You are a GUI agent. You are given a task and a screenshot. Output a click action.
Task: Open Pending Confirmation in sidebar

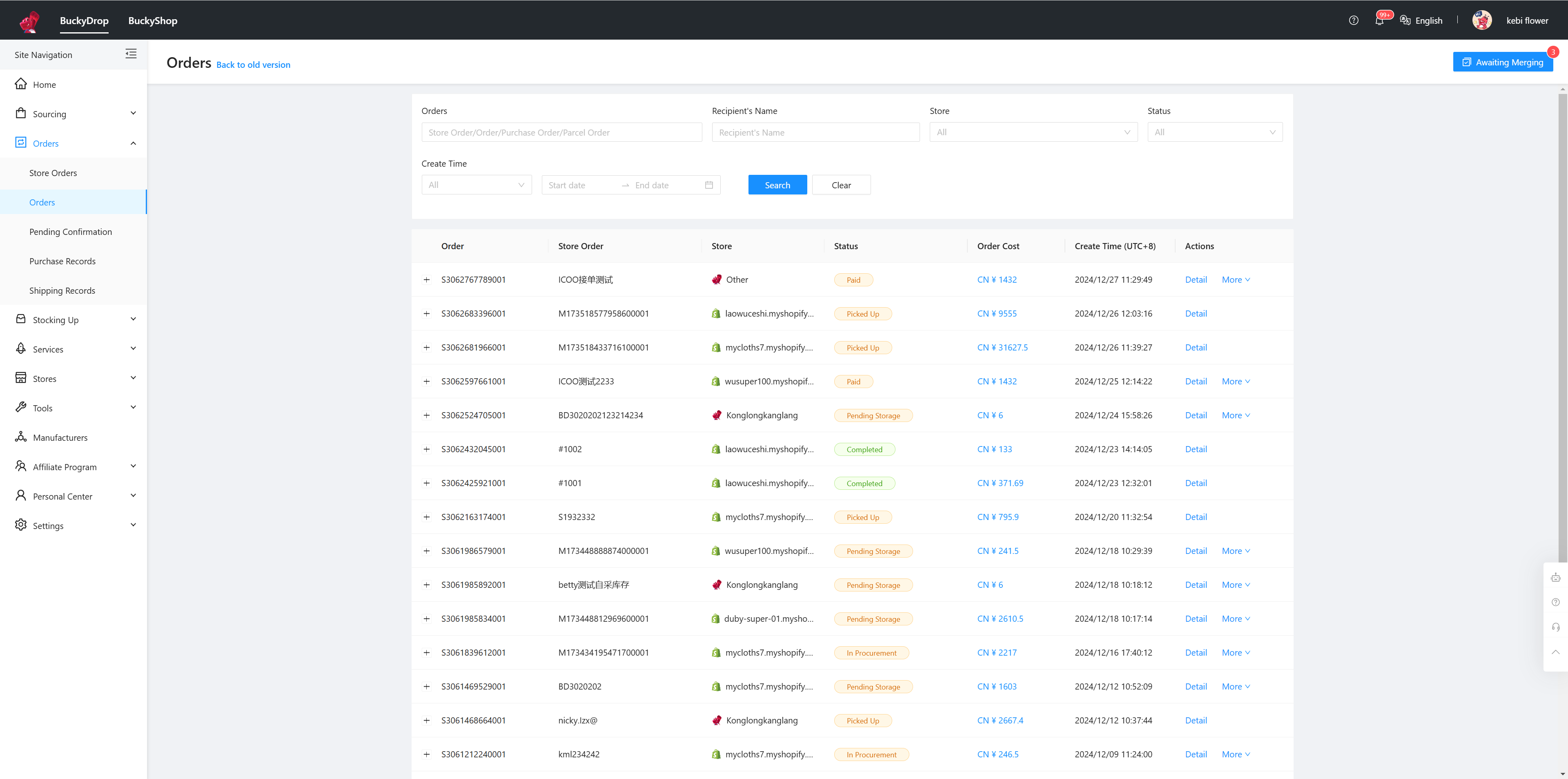click(x=71, y=232)
